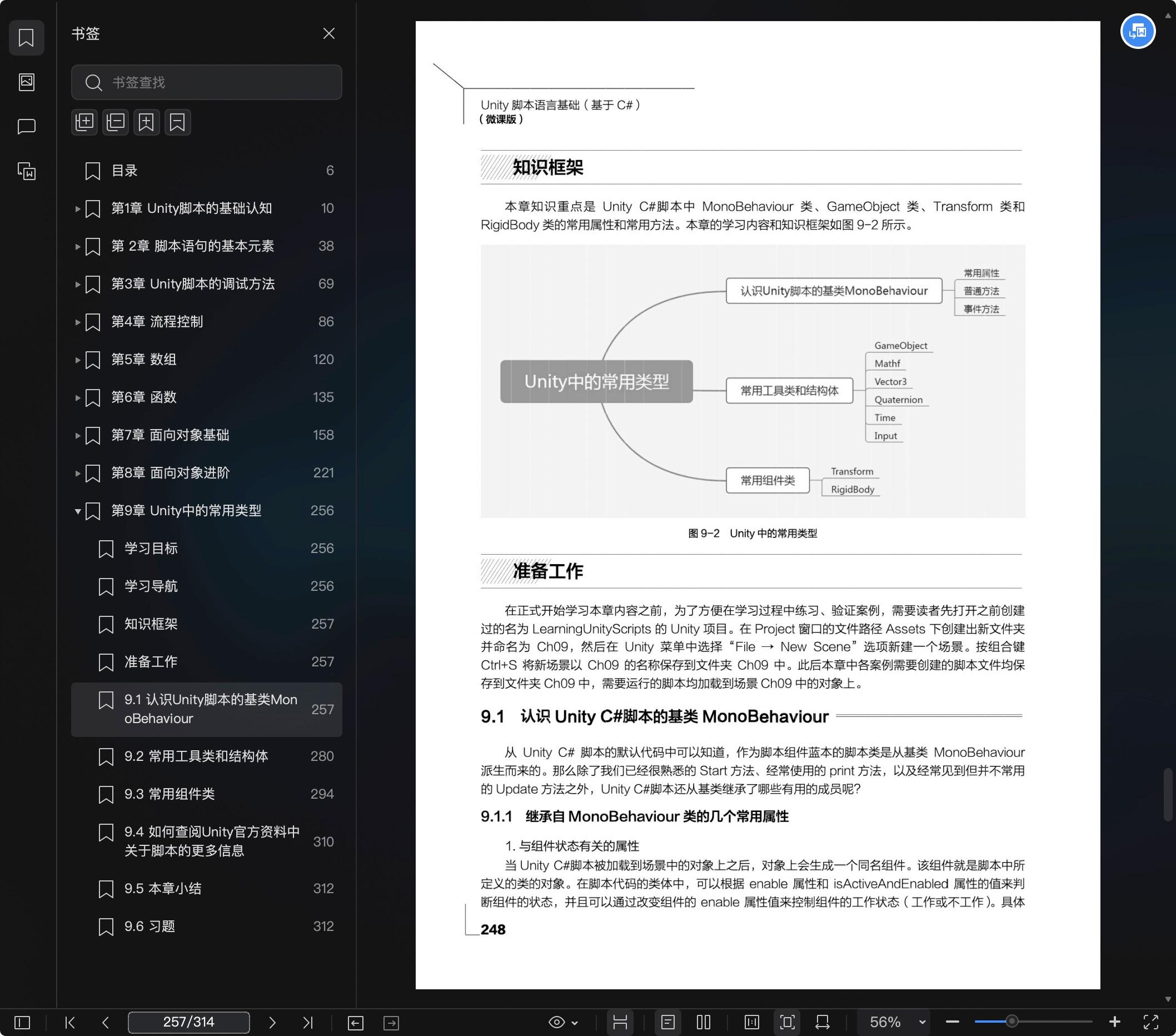Expand 第 2章 脚本语句的基本元素 bookmark
1176x1036 pixels.
[77, 247]
